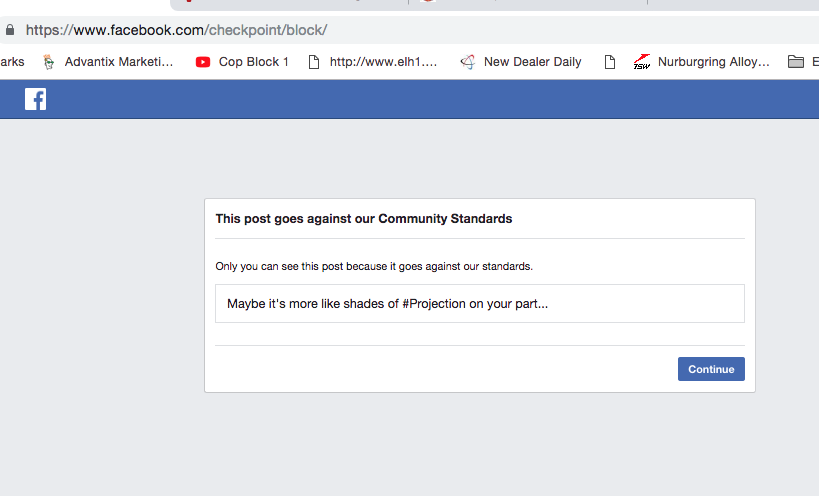Open the Cop Block 1 YouTube bookmark

pos(242,62)
